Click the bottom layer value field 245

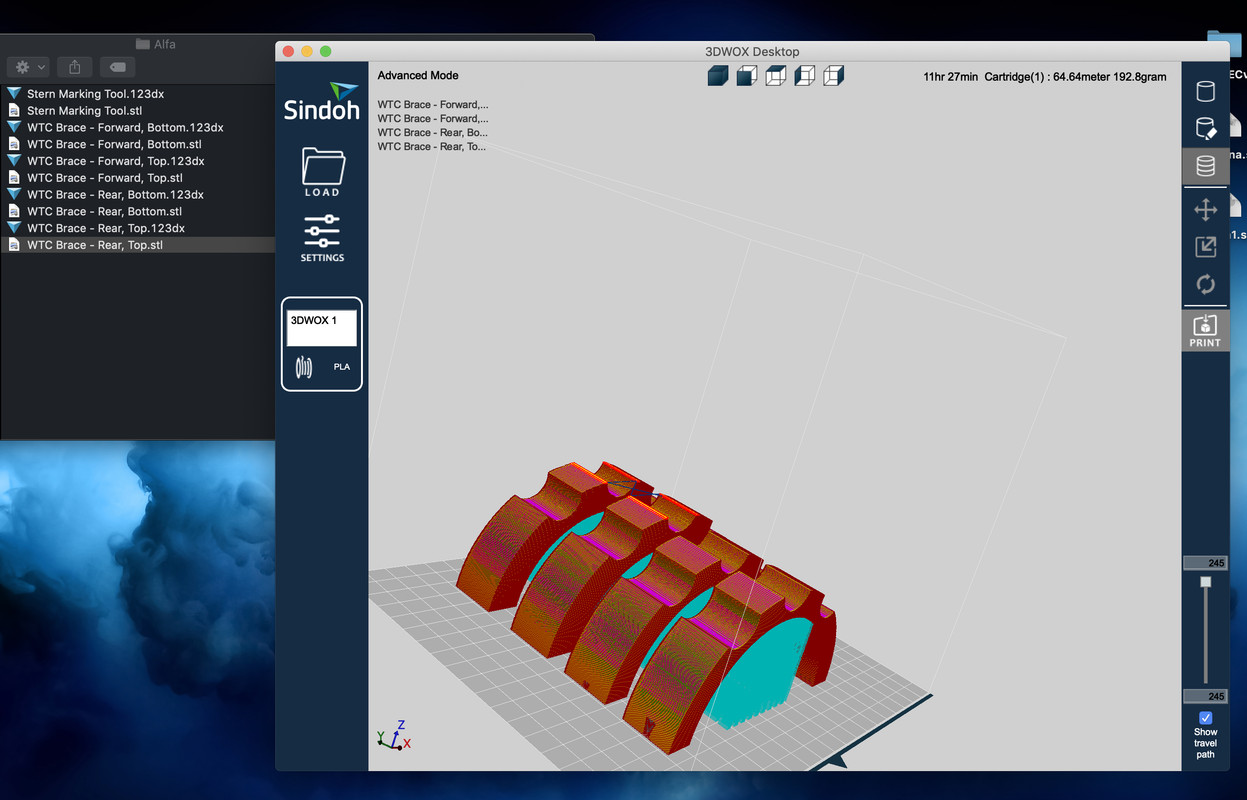tap(1205, 696)
